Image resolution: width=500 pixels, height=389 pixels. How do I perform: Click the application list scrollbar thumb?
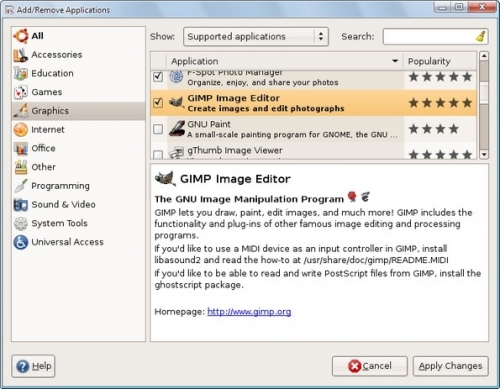tap(484, 92)
